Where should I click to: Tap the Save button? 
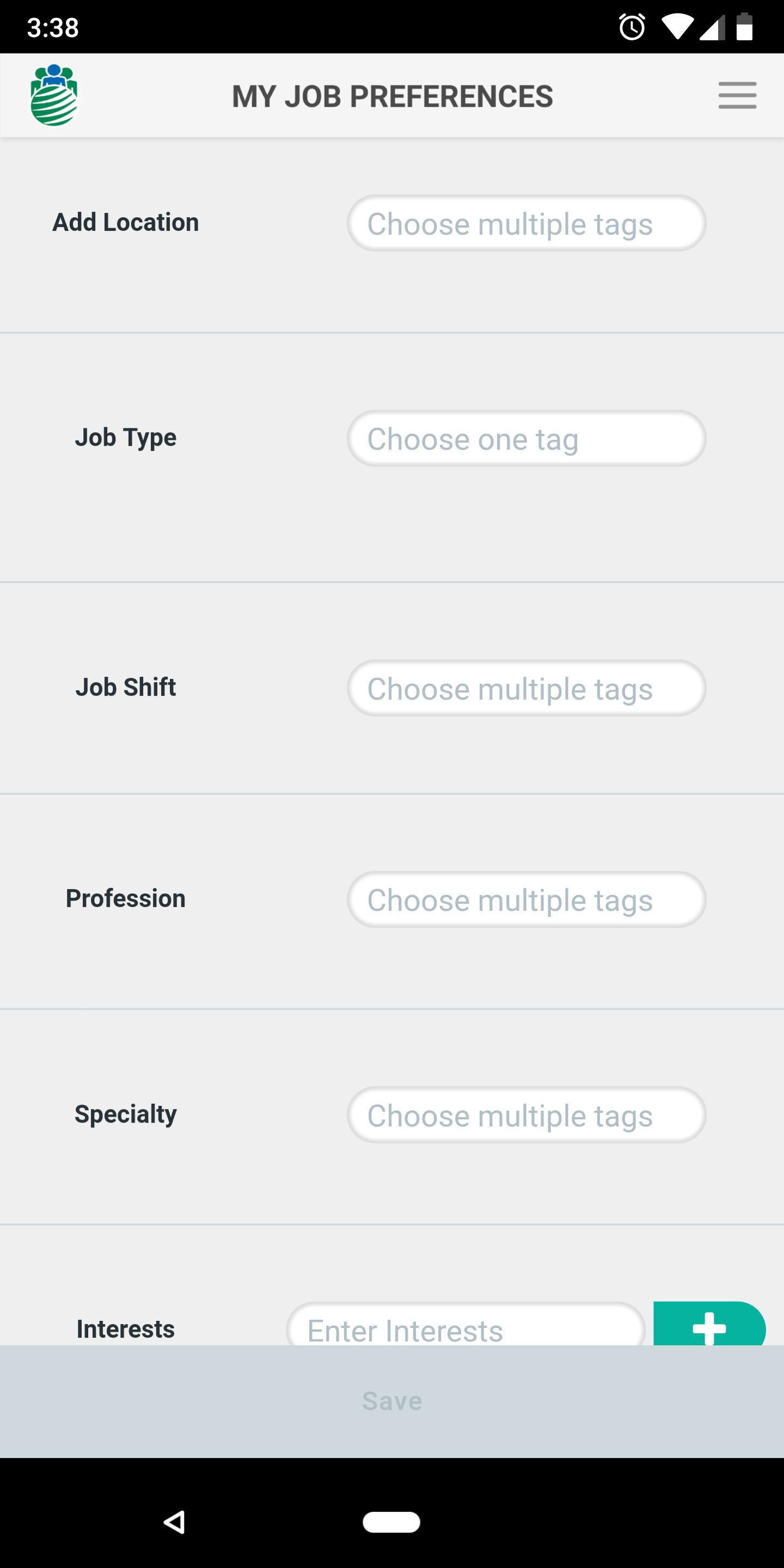point(392,1401)
